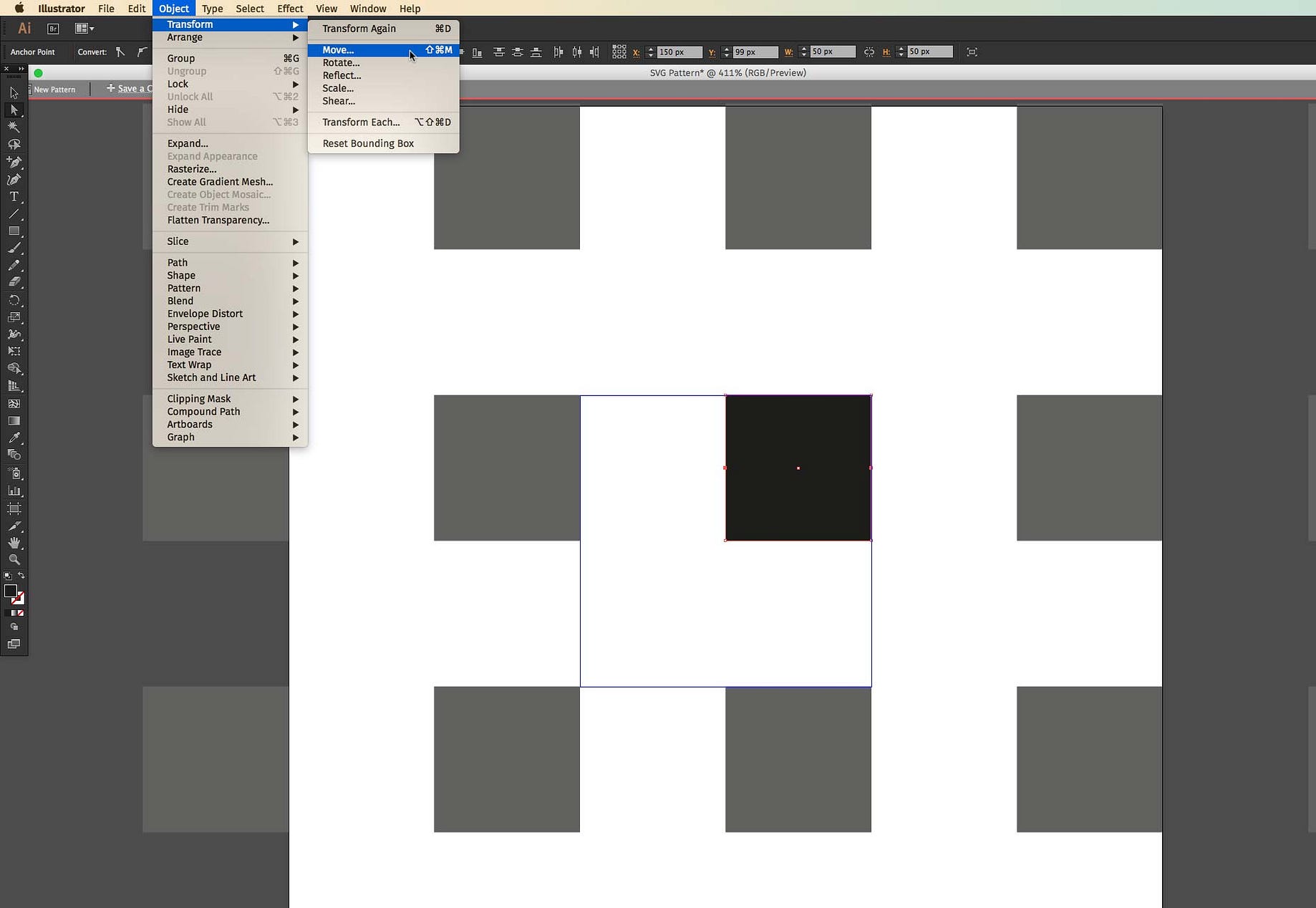Screen dimensions: 1316x908
Task: Select the Rectangle tool
Action: [x=14, y=231]
